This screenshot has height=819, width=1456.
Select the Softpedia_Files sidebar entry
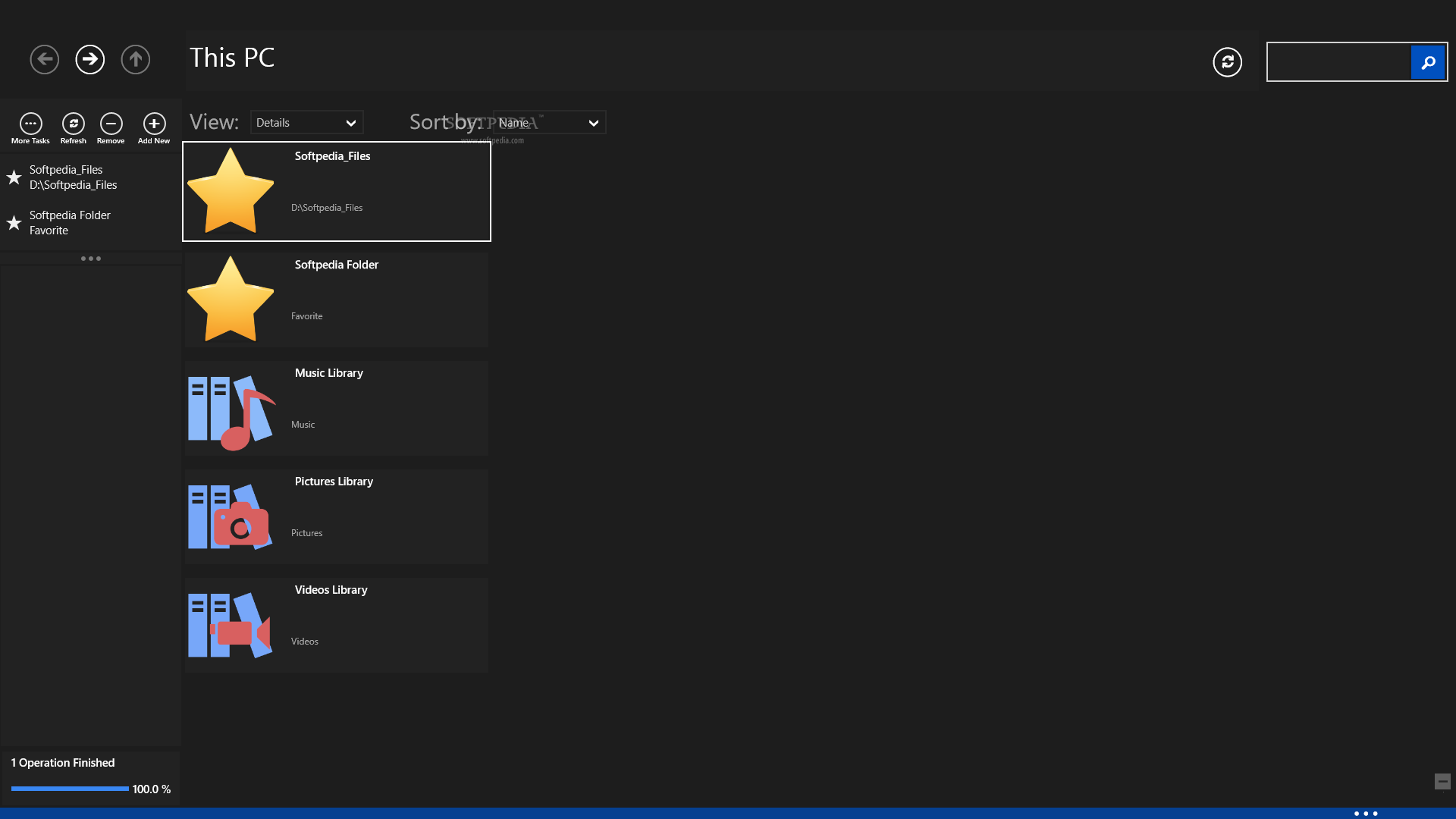(x=91, y=177)
